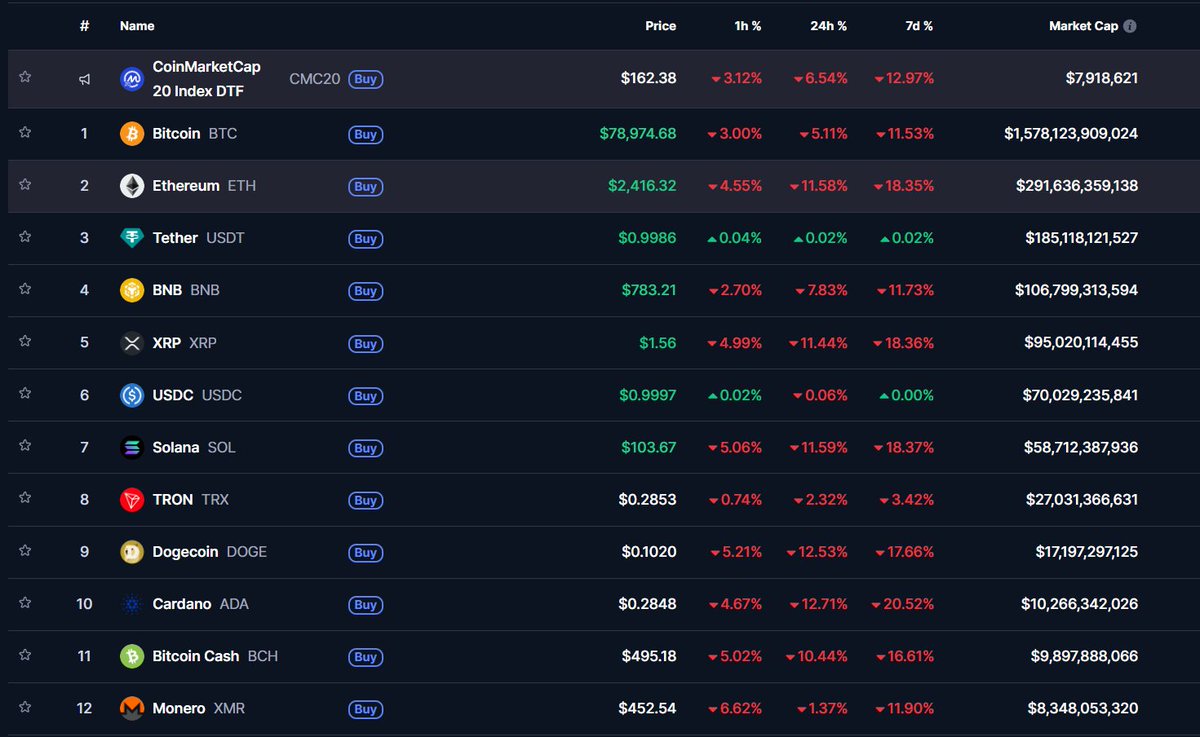Click the Ethereum diamond logo icon

coord(132,186)
